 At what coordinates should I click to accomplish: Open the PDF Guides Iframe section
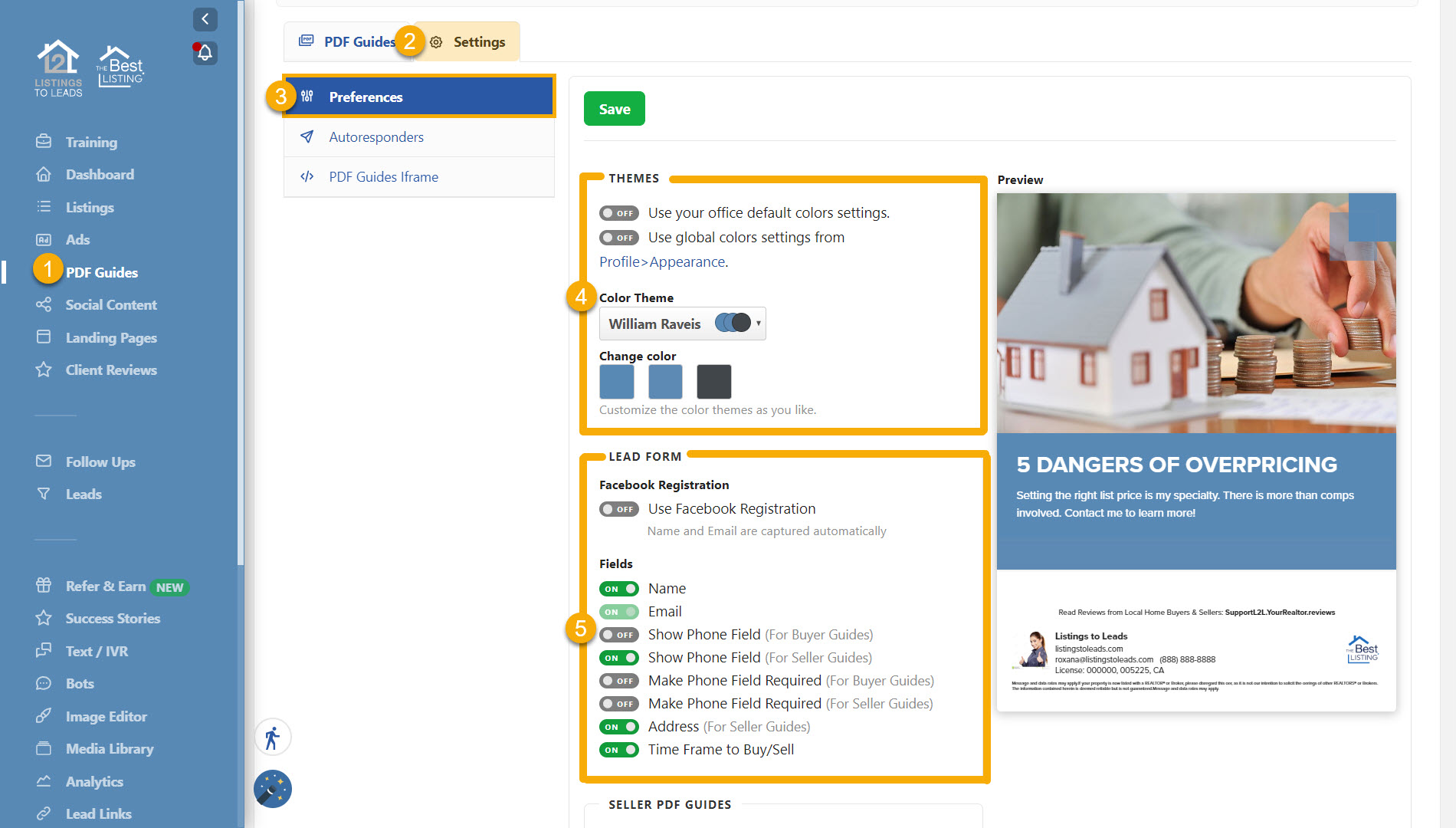pos(383,177)
